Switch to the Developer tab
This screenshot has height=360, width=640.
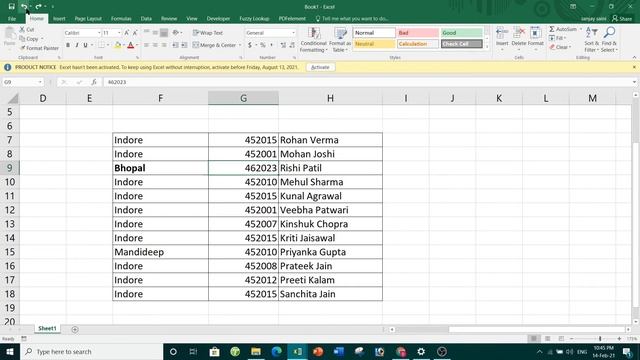(x=218, y=19)
